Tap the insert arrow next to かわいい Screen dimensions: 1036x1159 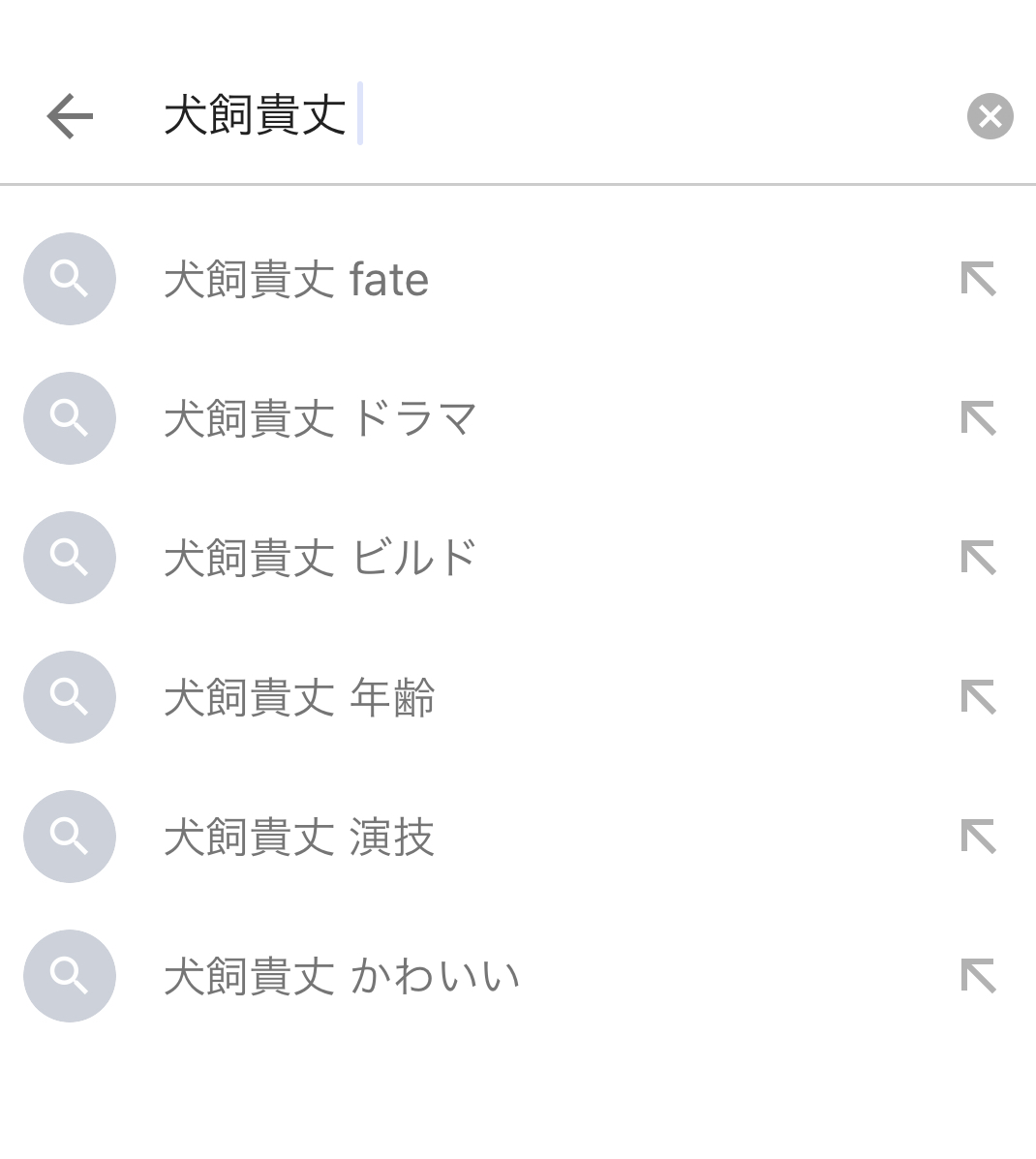click(x=978, y=976)
